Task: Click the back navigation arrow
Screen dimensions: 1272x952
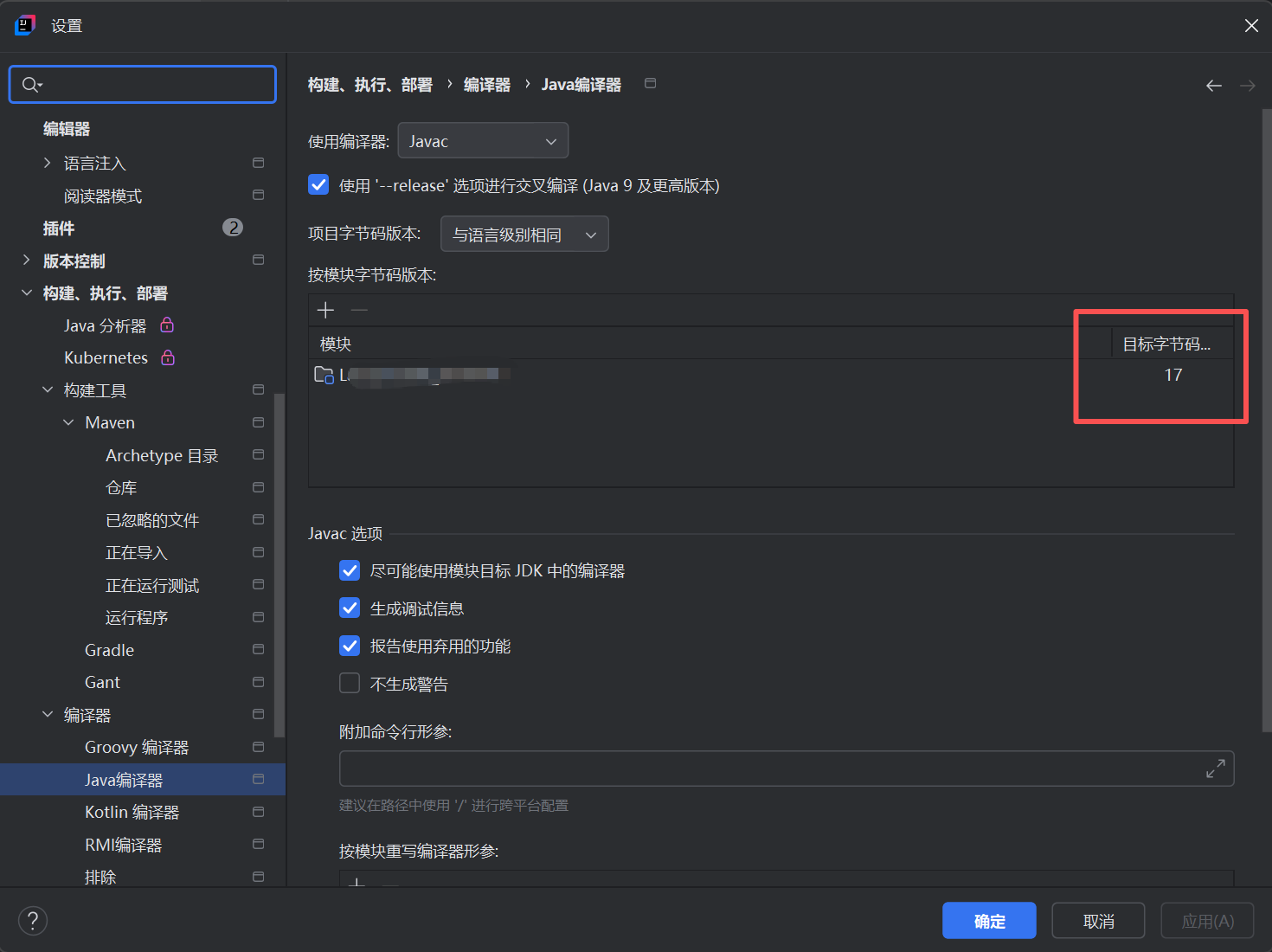Action: tap(1213, 85)
